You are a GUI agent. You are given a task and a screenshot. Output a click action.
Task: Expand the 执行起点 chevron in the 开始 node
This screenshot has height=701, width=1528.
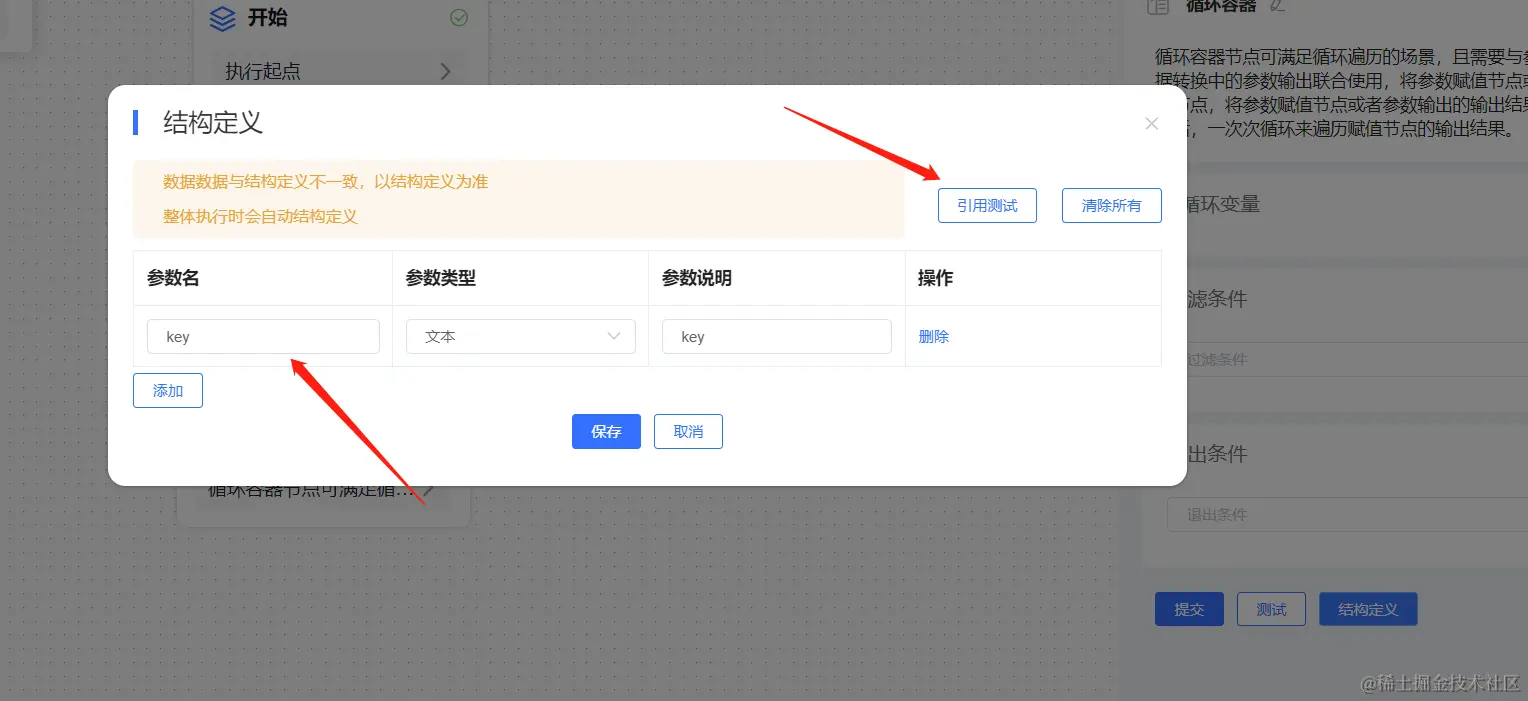446,71
